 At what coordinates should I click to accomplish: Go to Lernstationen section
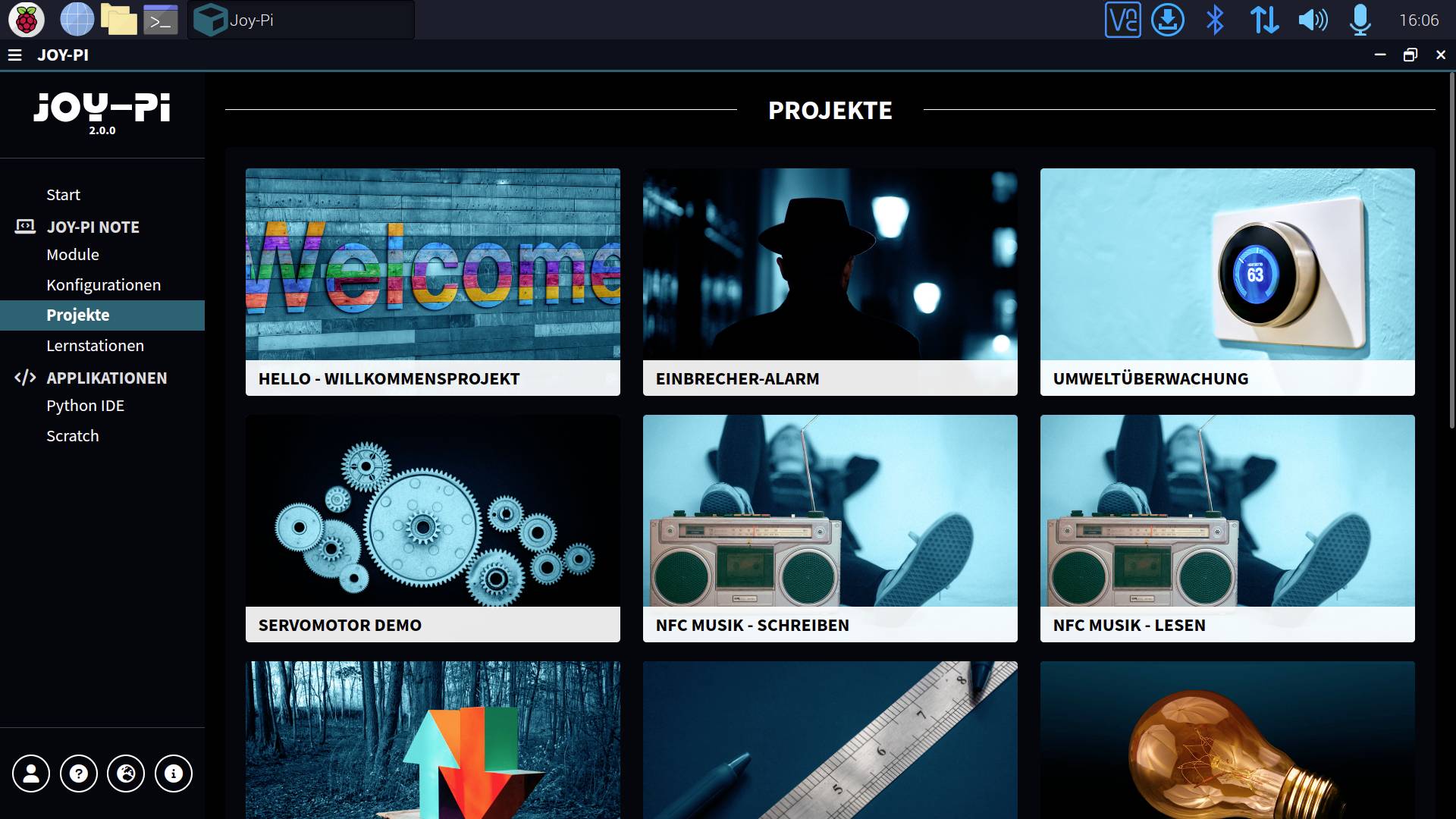pos(95,346)
